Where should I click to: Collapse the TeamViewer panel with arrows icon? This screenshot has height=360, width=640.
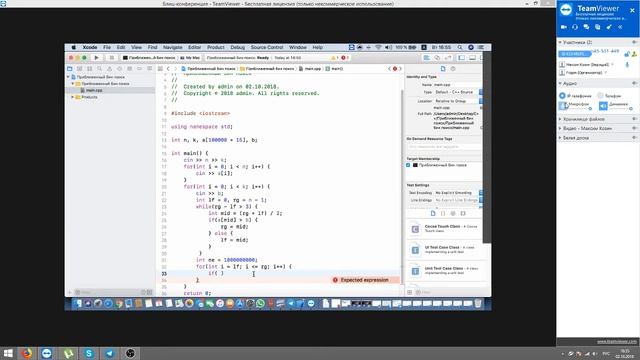tap(620, 27)
